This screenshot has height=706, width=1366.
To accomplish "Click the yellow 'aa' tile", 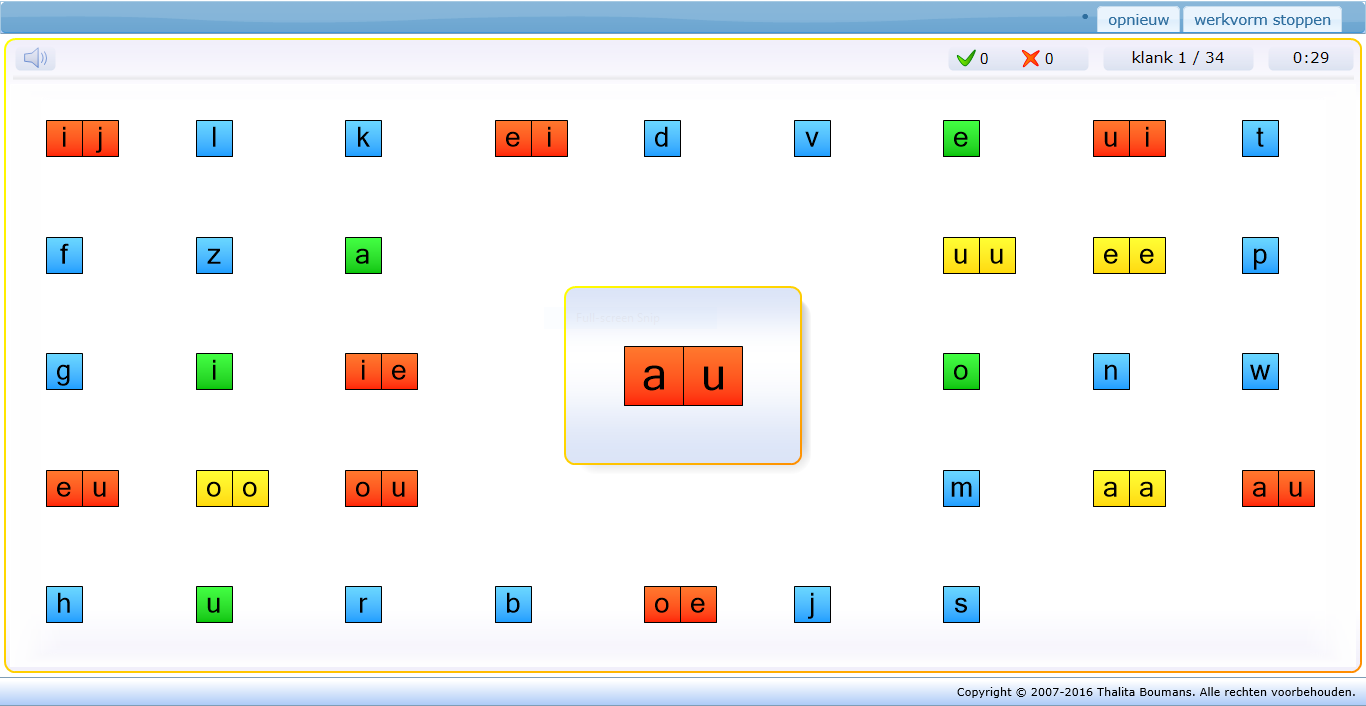I will pyautogui.click(x=1129, y=489).
